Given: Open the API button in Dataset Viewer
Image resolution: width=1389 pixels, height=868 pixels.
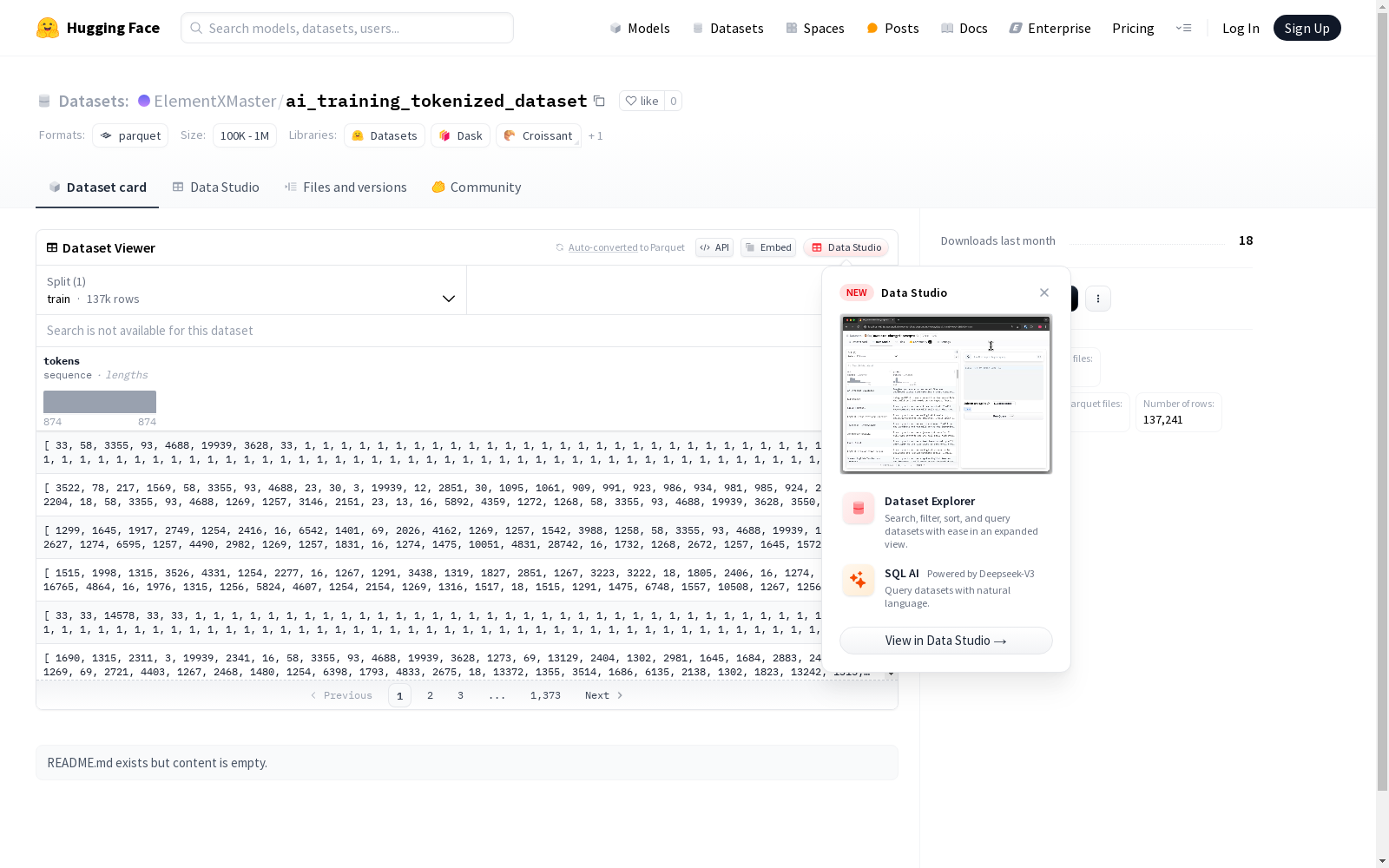Looking at the screenshot, I should coord(714,247).
